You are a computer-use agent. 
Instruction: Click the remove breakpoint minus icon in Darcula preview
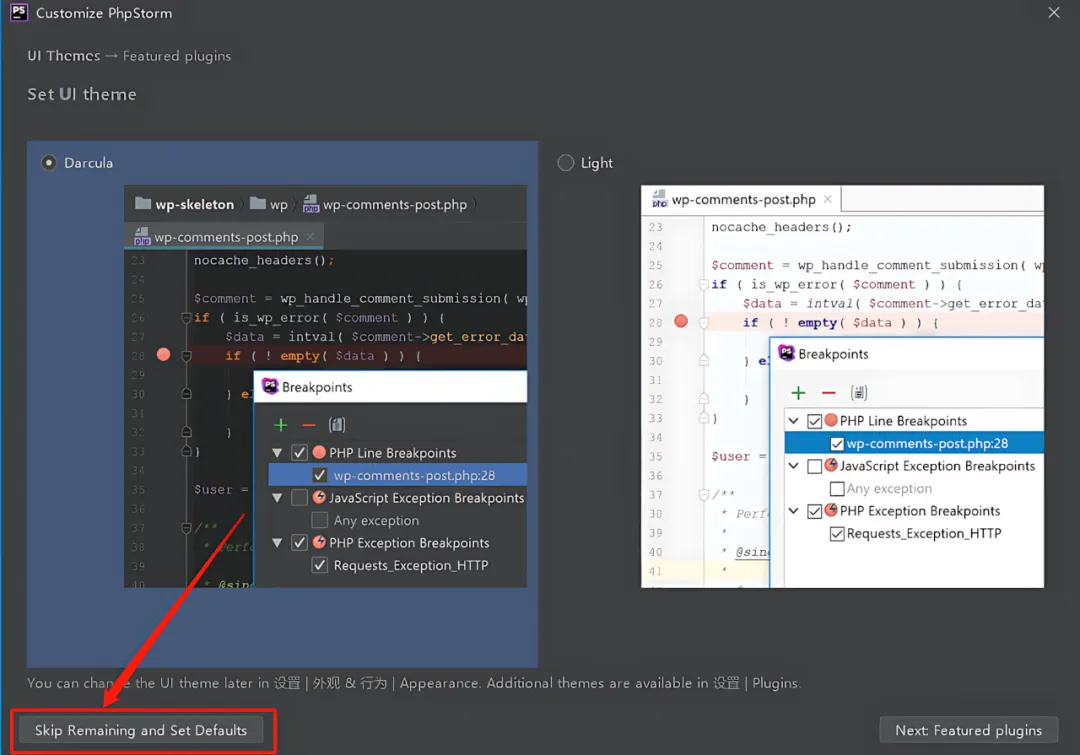click(309, 425)
